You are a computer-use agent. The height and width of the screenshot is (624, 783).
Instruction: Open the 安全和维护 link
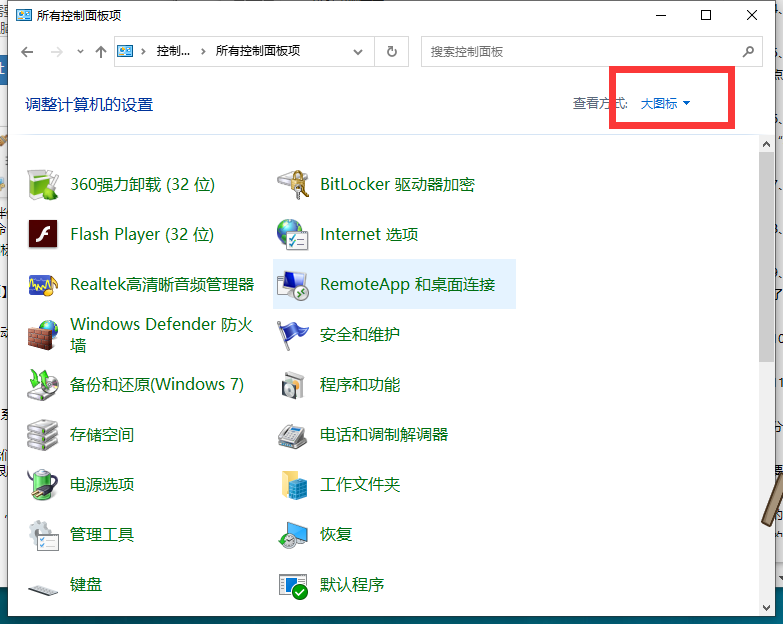[x=360, y=334]
